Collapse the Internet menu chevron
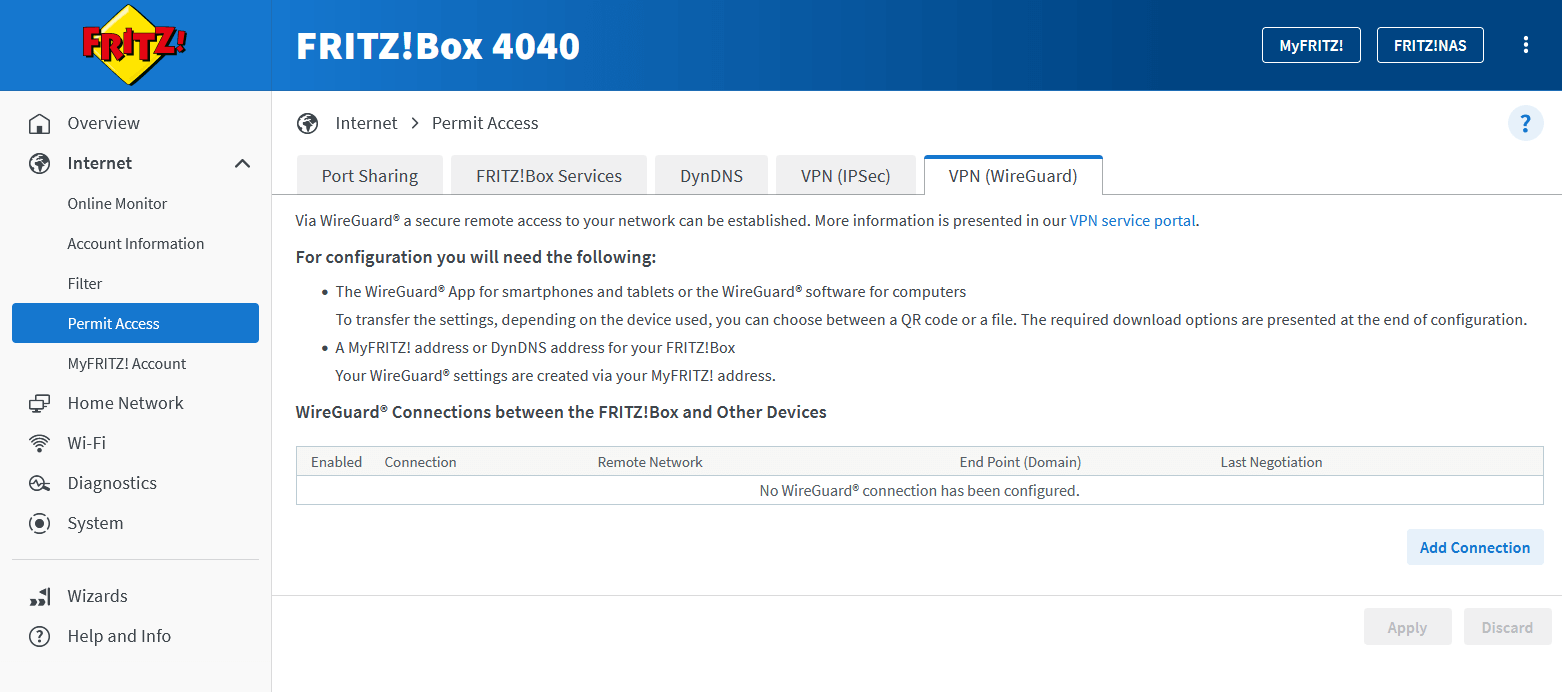1562x692 pixels. click(x=242, y=163)
